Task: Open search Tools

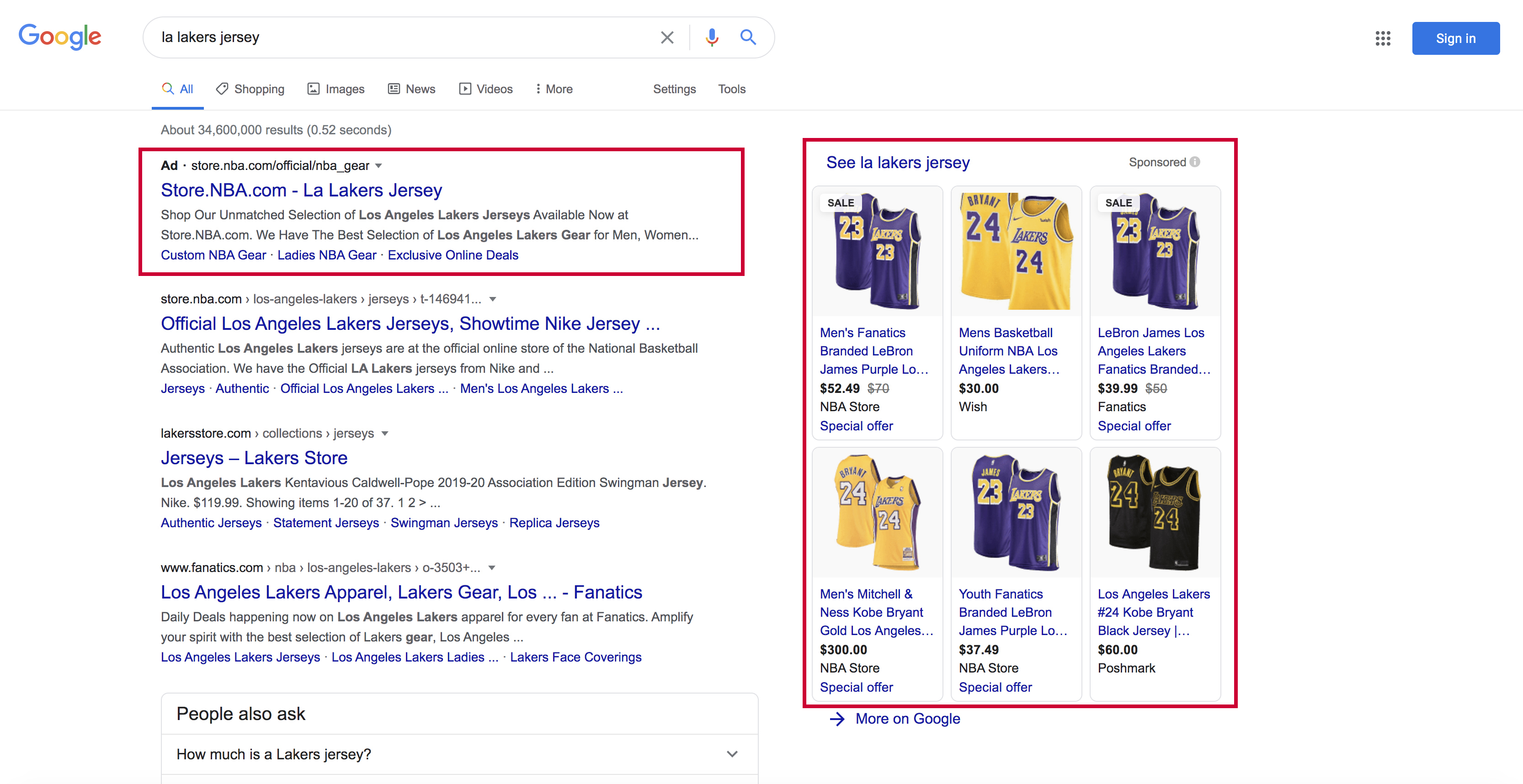Action: coord(731,89)
